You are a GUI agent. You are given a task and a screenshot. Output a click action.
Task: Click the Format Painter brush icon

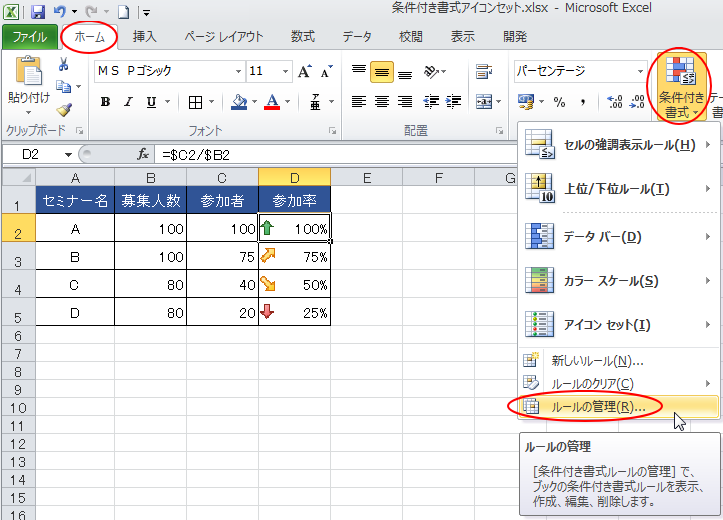[64, 110]
